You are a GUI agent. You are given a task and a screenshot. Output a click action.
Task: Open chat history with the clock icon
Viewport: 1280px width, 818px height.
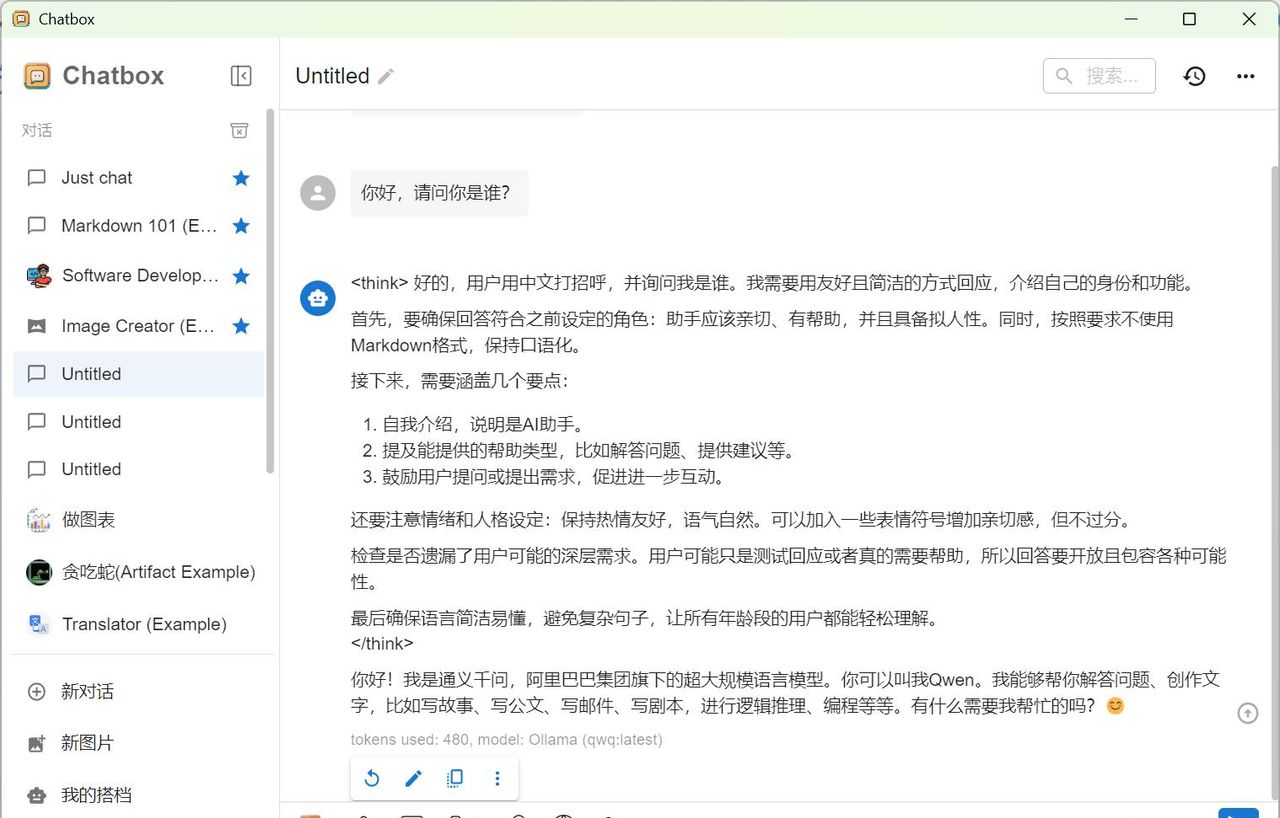(1194, 75)
